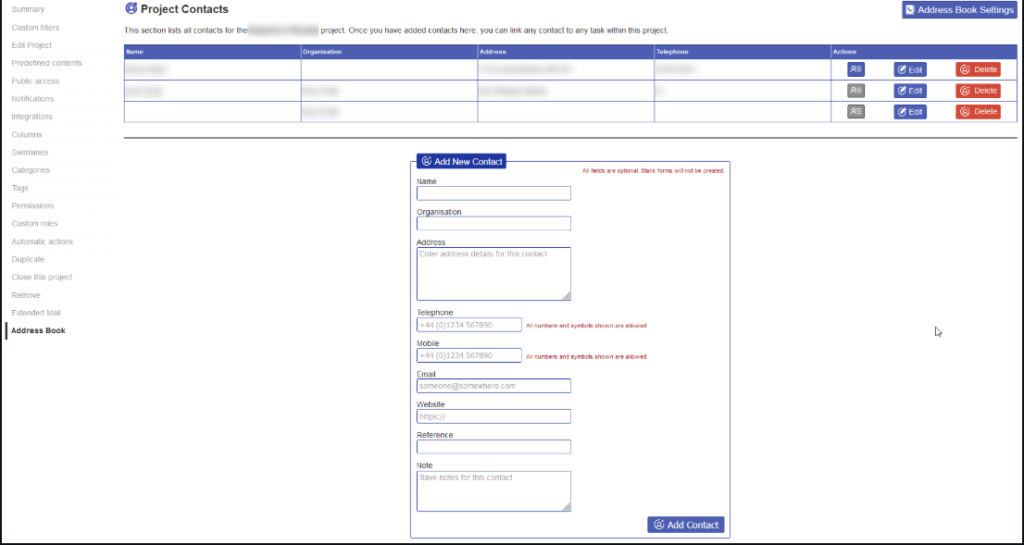The image size is (1024, 545).
Task: Open Custom roles in the sidebar
Action: (35, 223)
